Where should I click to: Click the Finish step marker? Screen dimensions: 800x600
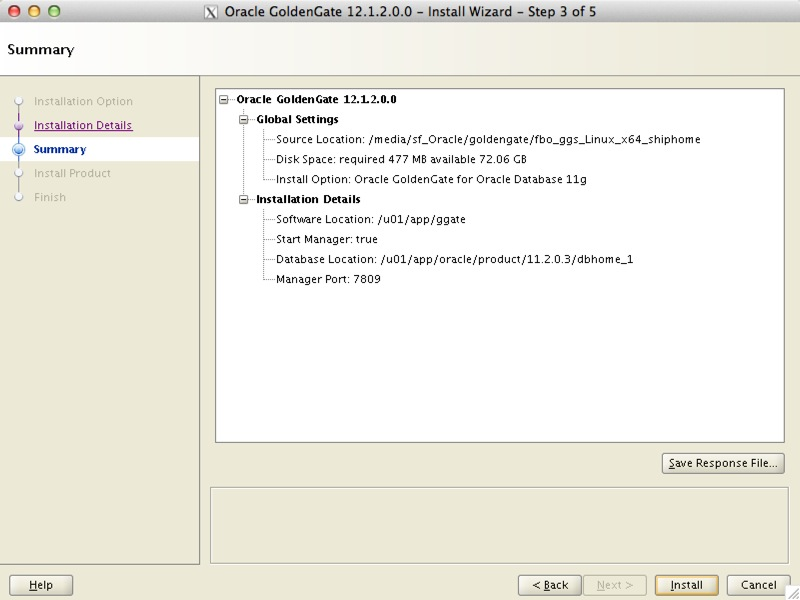(x=19, y=197)
